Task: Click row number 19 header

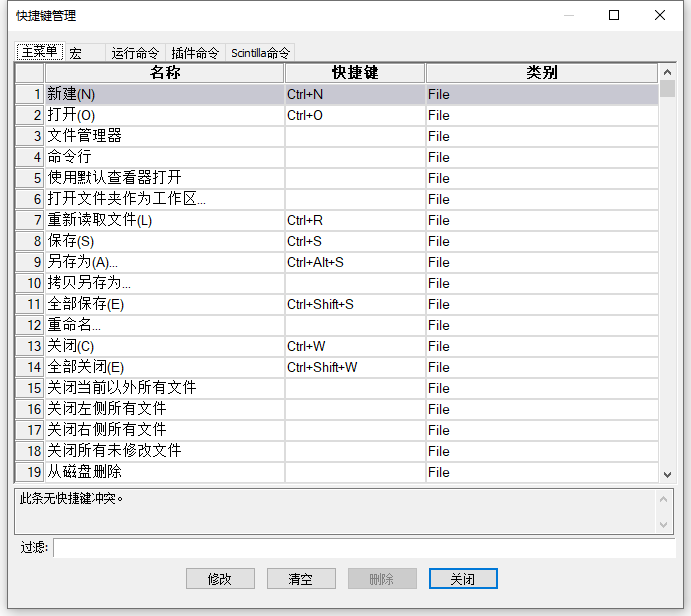Action: [x=30, y=472]
